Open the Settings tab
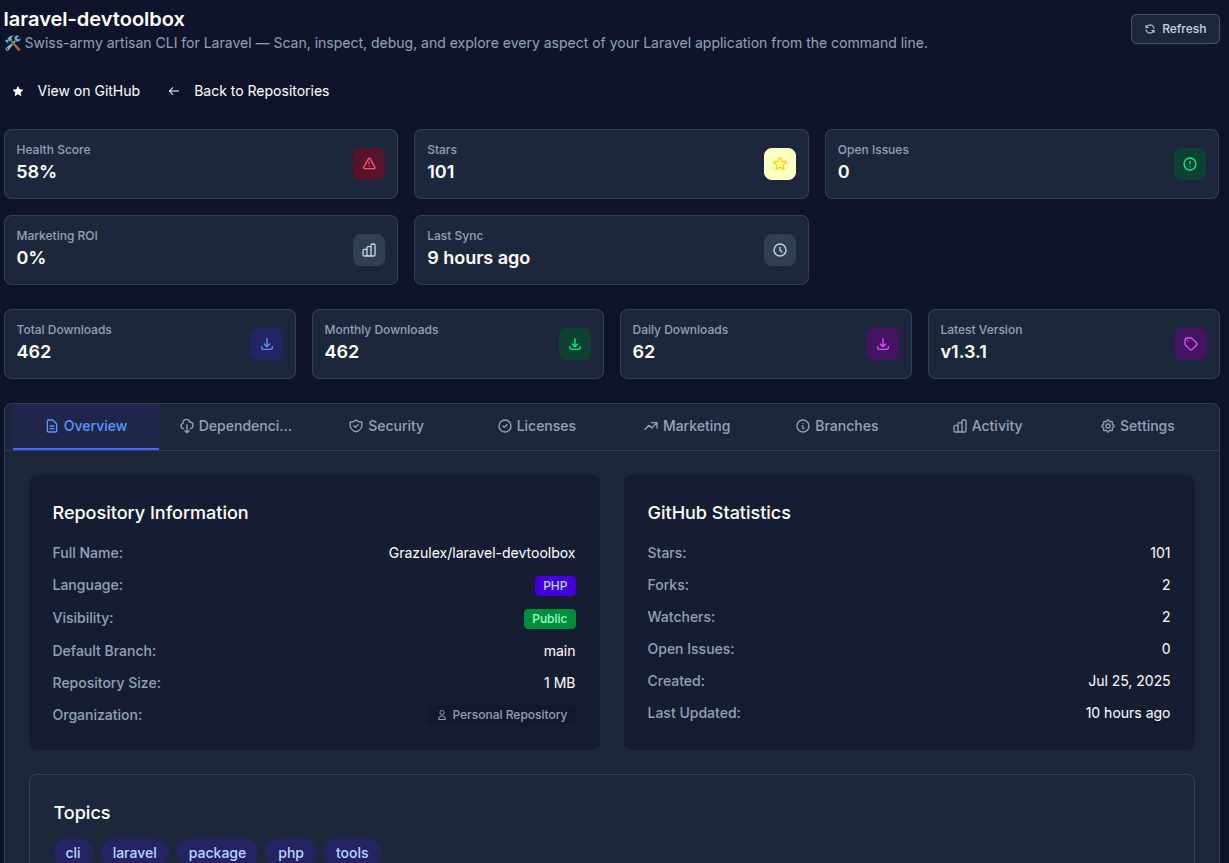 1137,426
